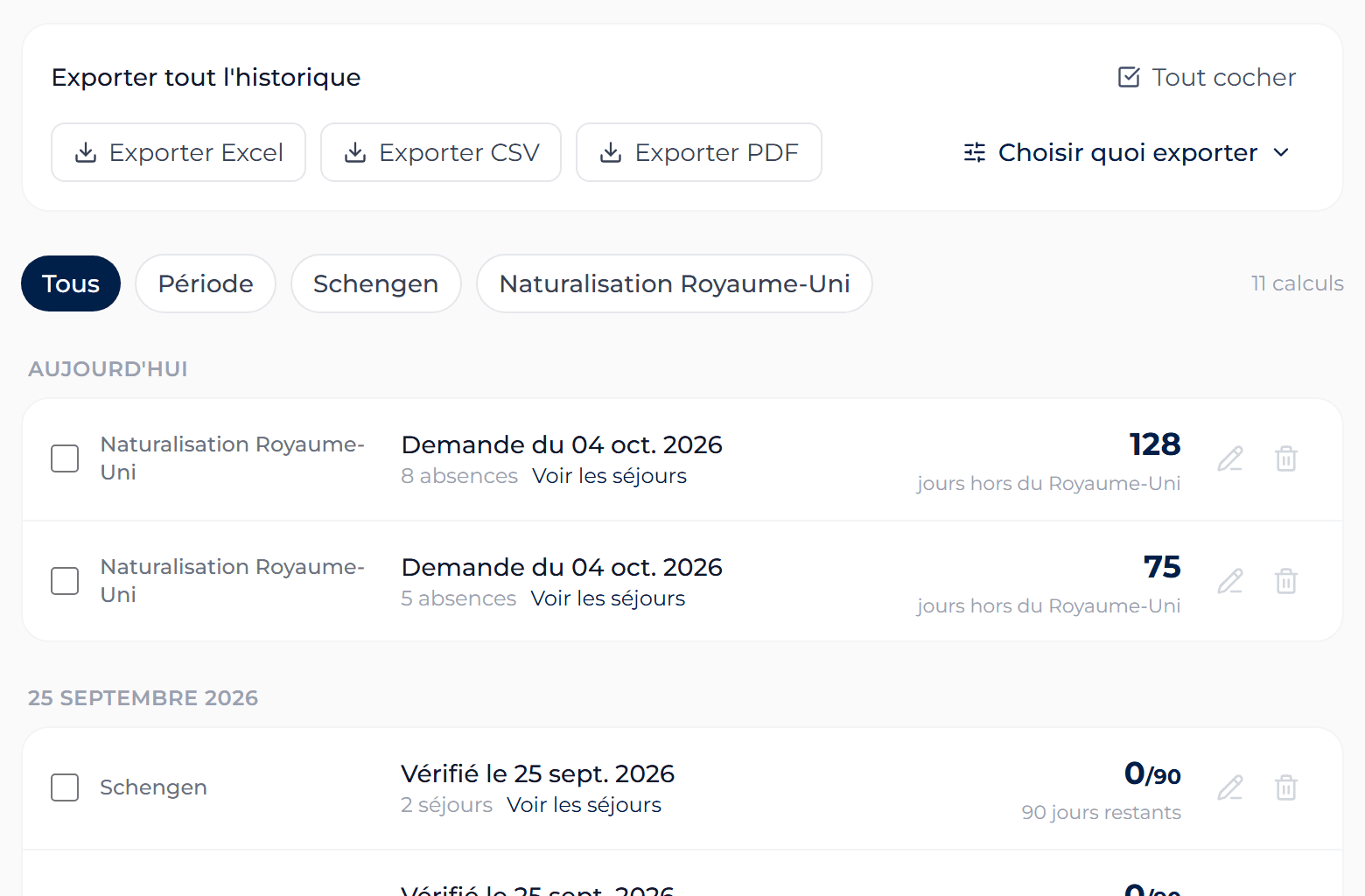Click the Vérifié le 25 sept. 2026 title
The height and width of the screenshot is (896, 1365).
[x=537, y=773]
